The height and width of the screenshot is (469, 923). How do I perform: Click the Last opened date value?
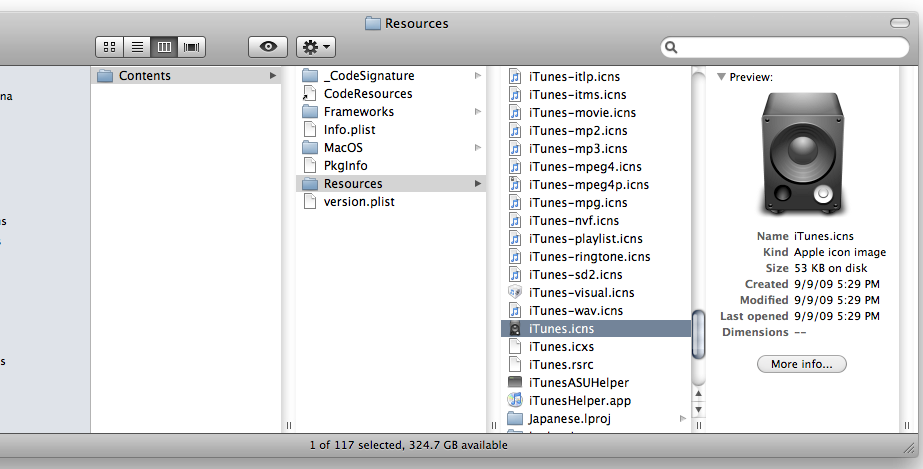836,316
